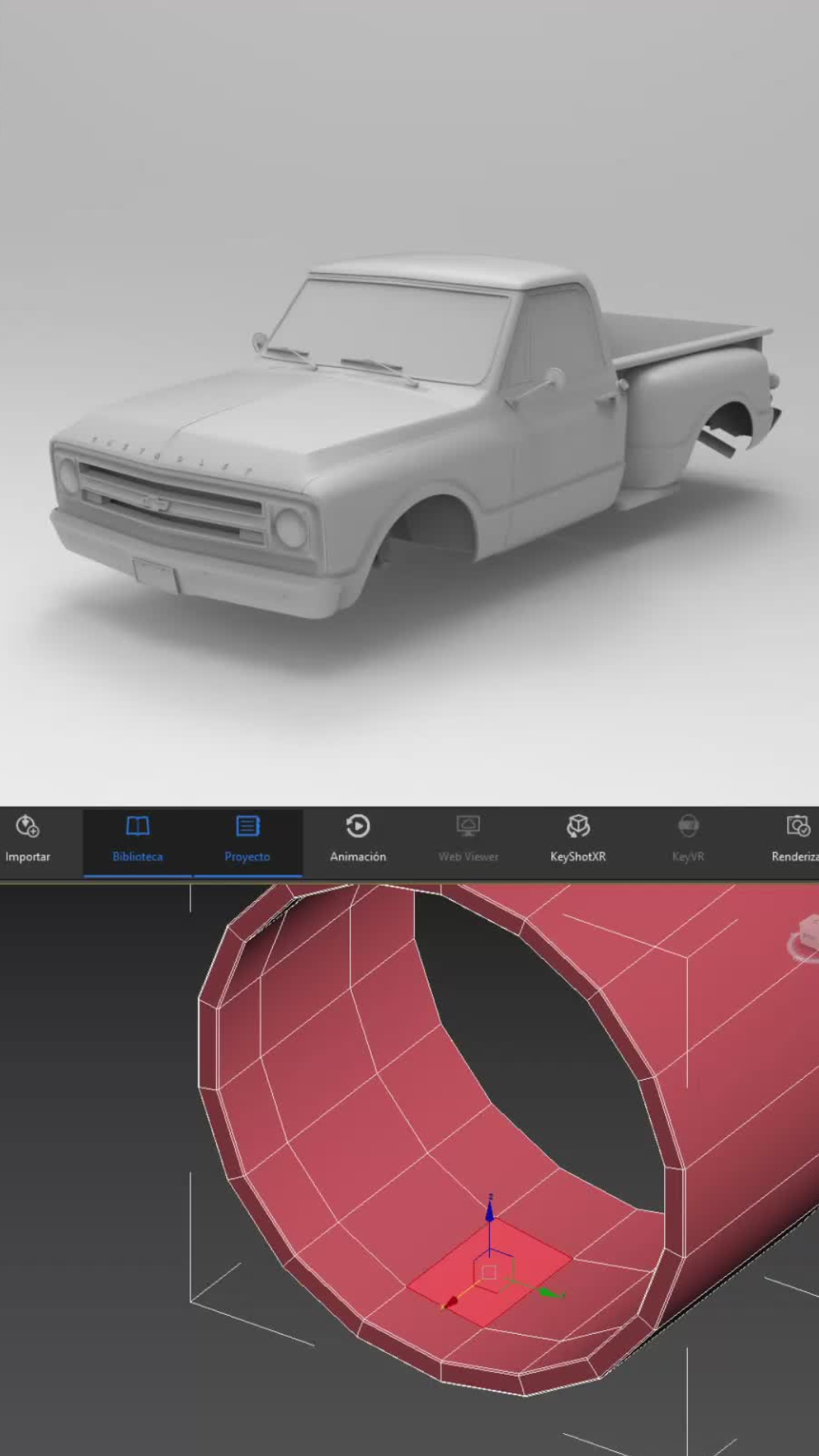Viewport: 819px width, 1456px height.
Task: Launch KeyShotXR wizard
Action: [578, 839]
